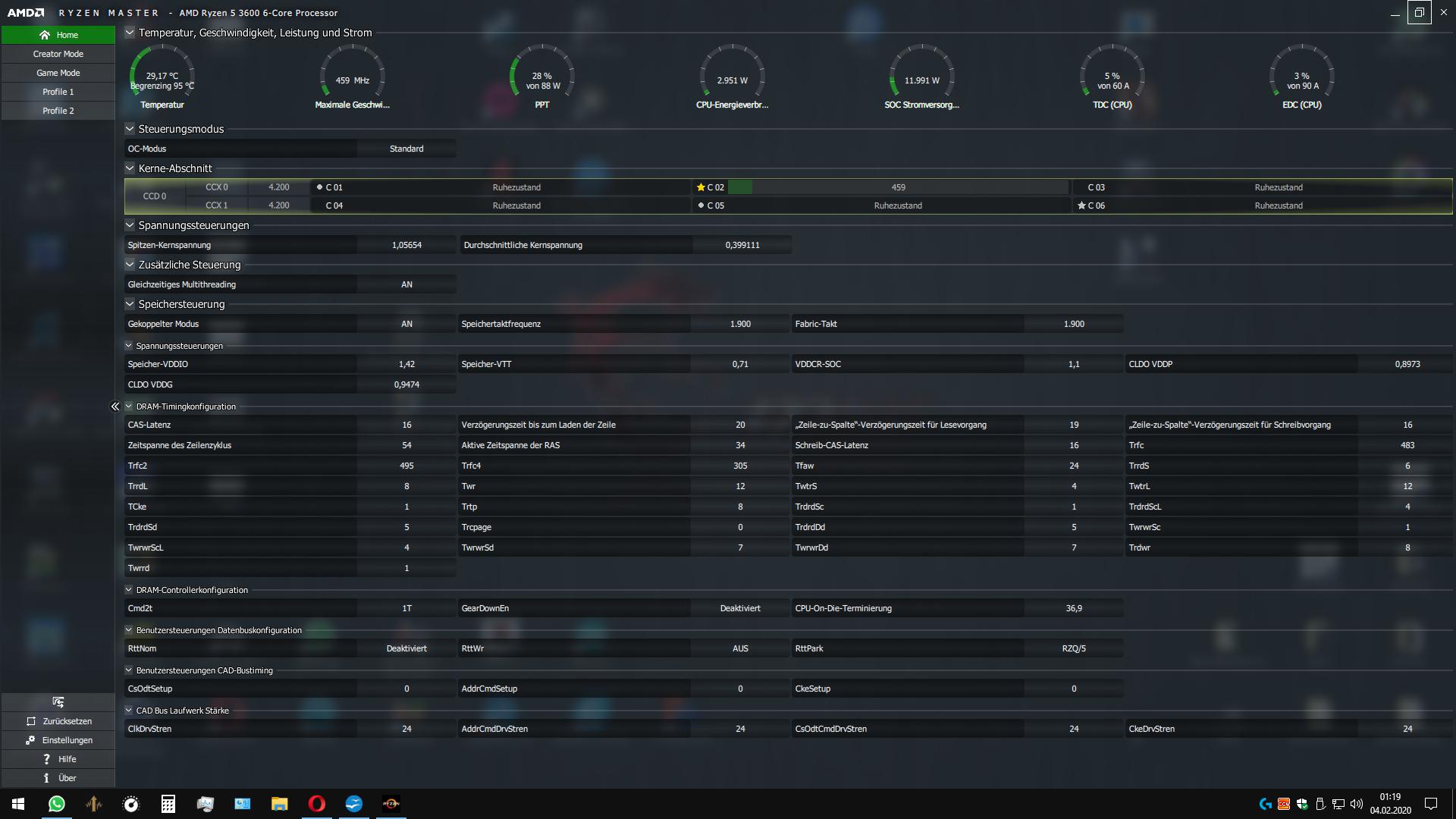1456x819 pixels.
Task: Click the RttNom Deaktiviert value
Action: click(x=406, y=648)
